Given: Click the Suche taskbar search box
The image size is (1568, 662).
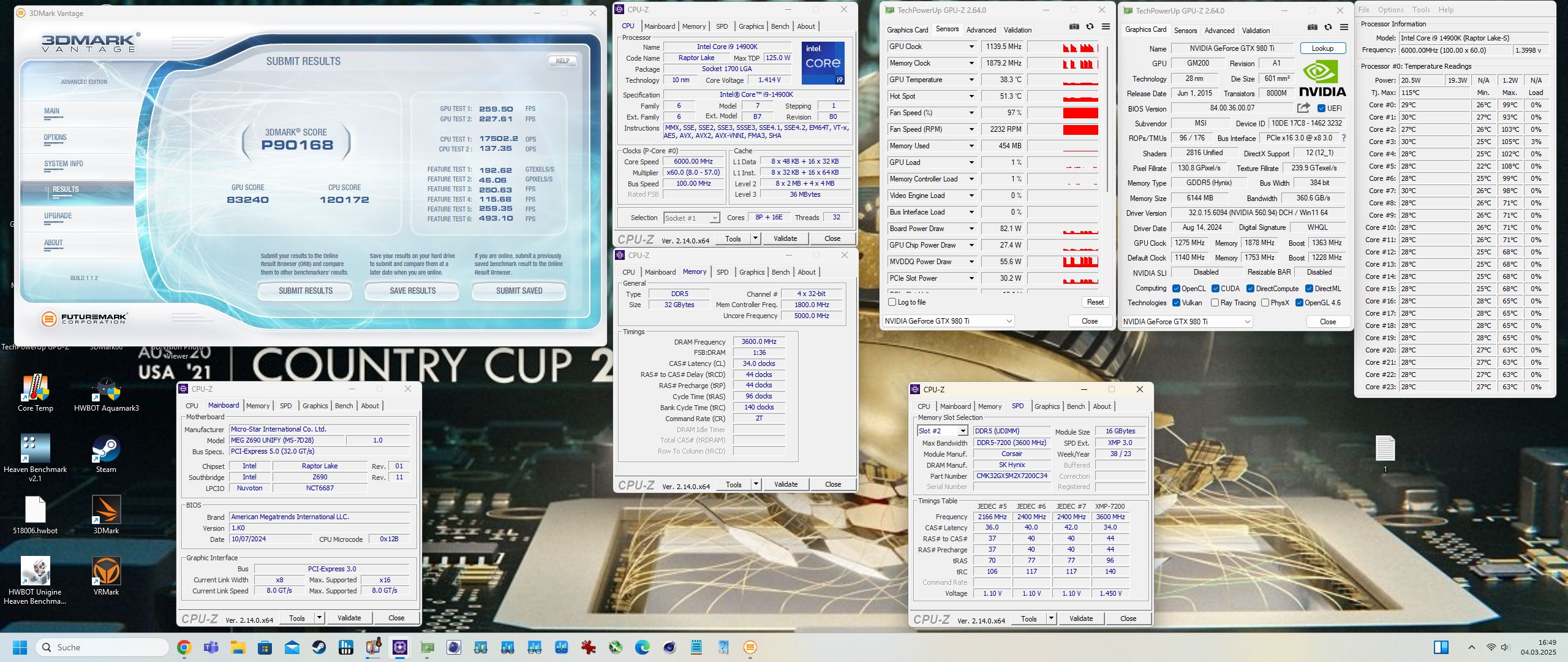Looking at the screenshot, I should click(102, 647).
